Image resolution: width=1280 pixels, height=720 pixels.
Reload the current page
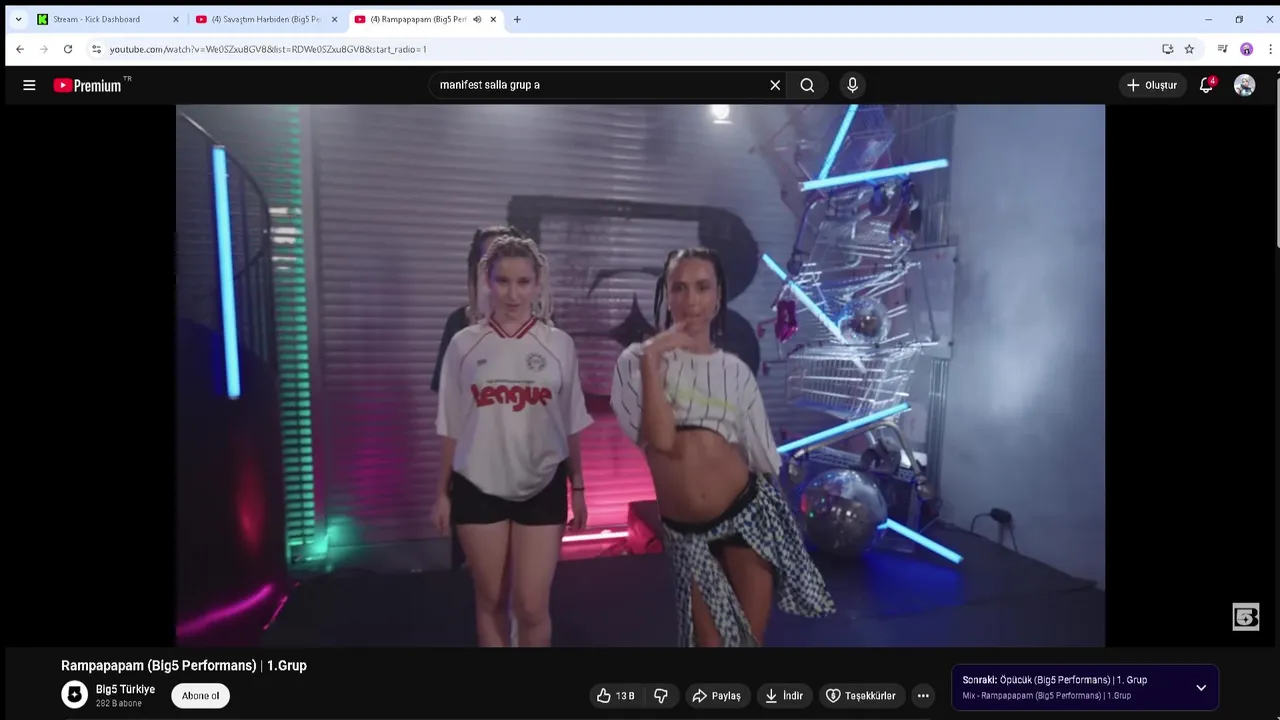click(68, 49)
